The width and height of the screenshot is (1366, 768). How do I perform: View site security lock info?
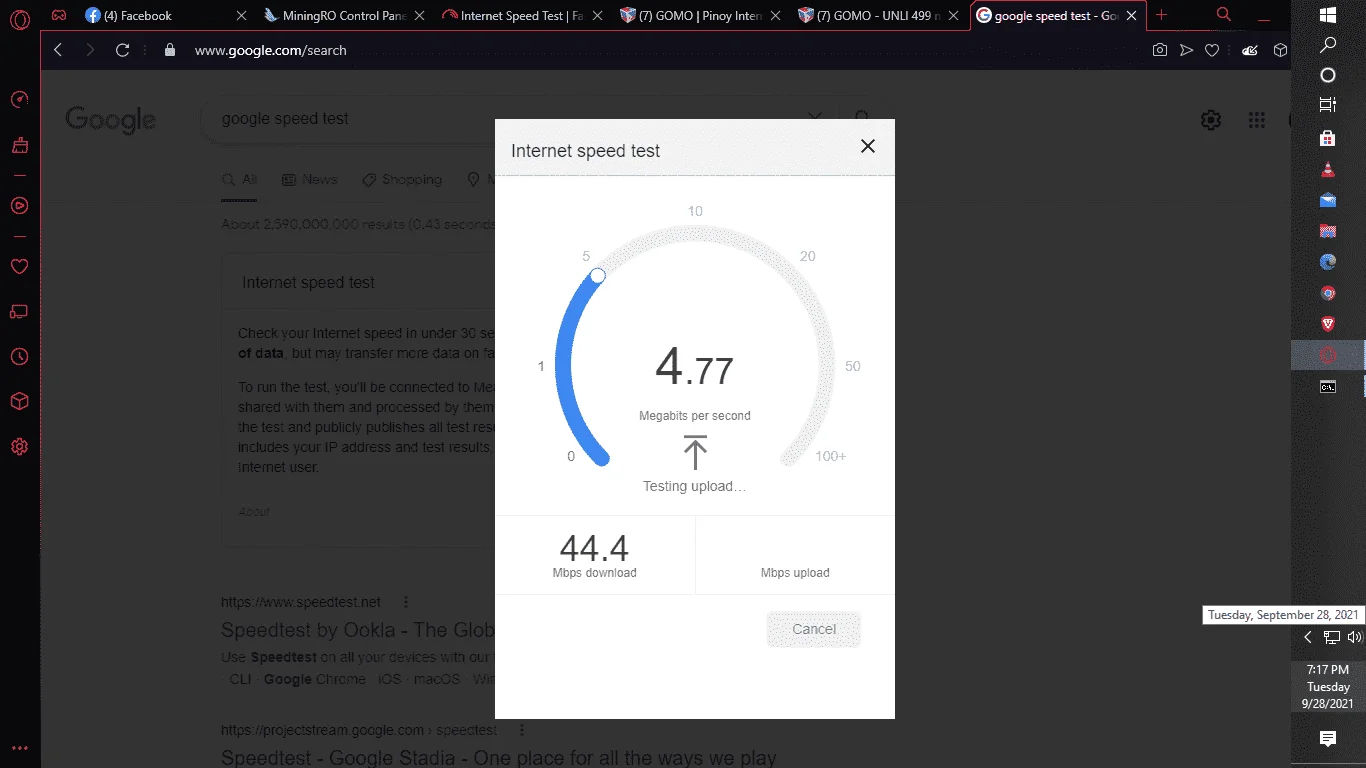coord(169,50)
